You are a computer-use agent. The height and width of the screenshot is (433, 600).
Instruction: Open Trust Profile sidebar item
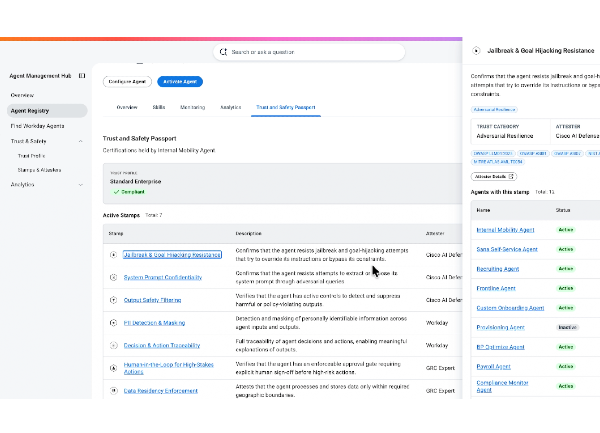[x=31, y=156]
